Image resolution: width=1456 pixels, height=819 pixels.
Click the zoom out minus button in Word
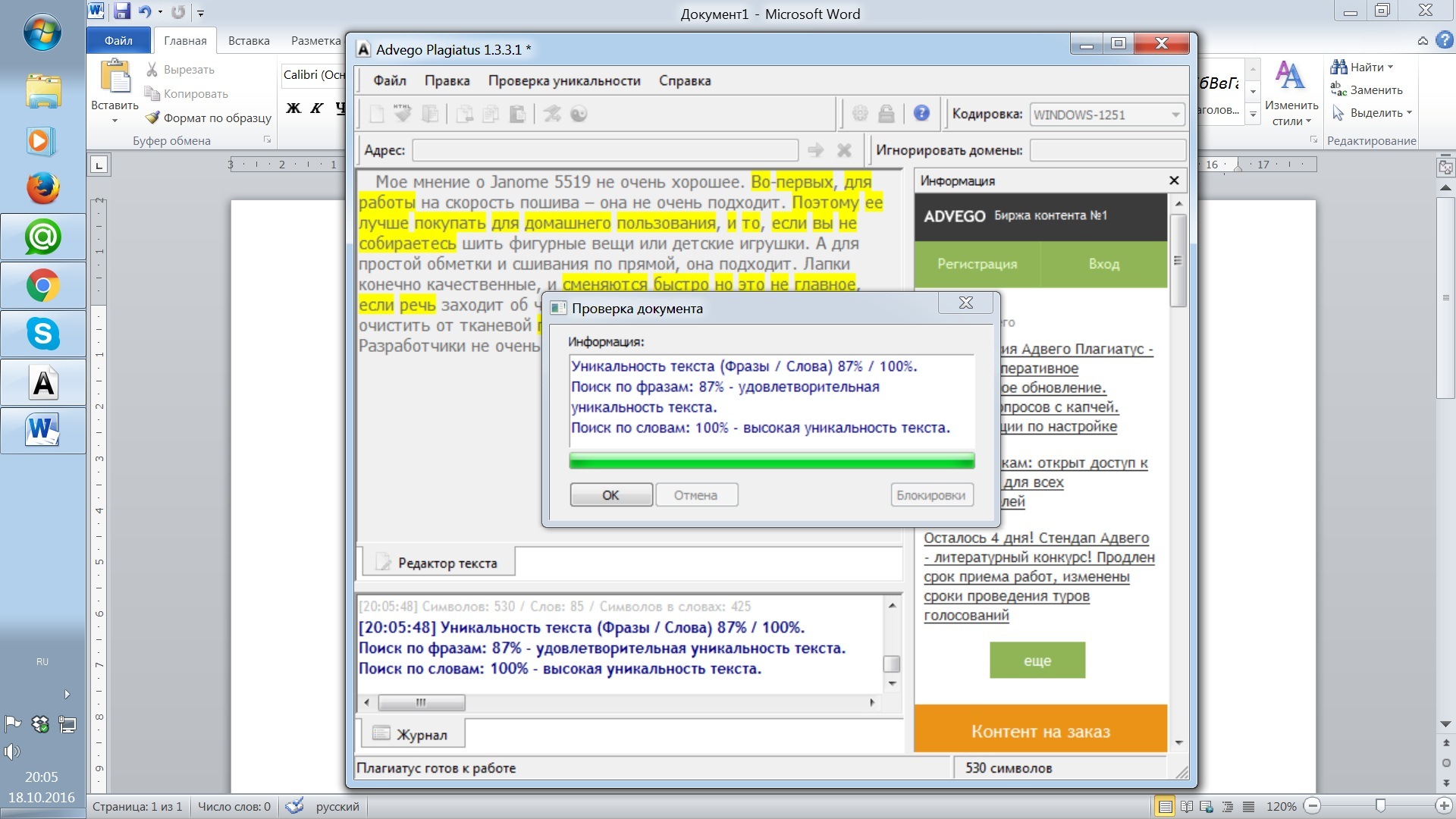[1313, 806]
